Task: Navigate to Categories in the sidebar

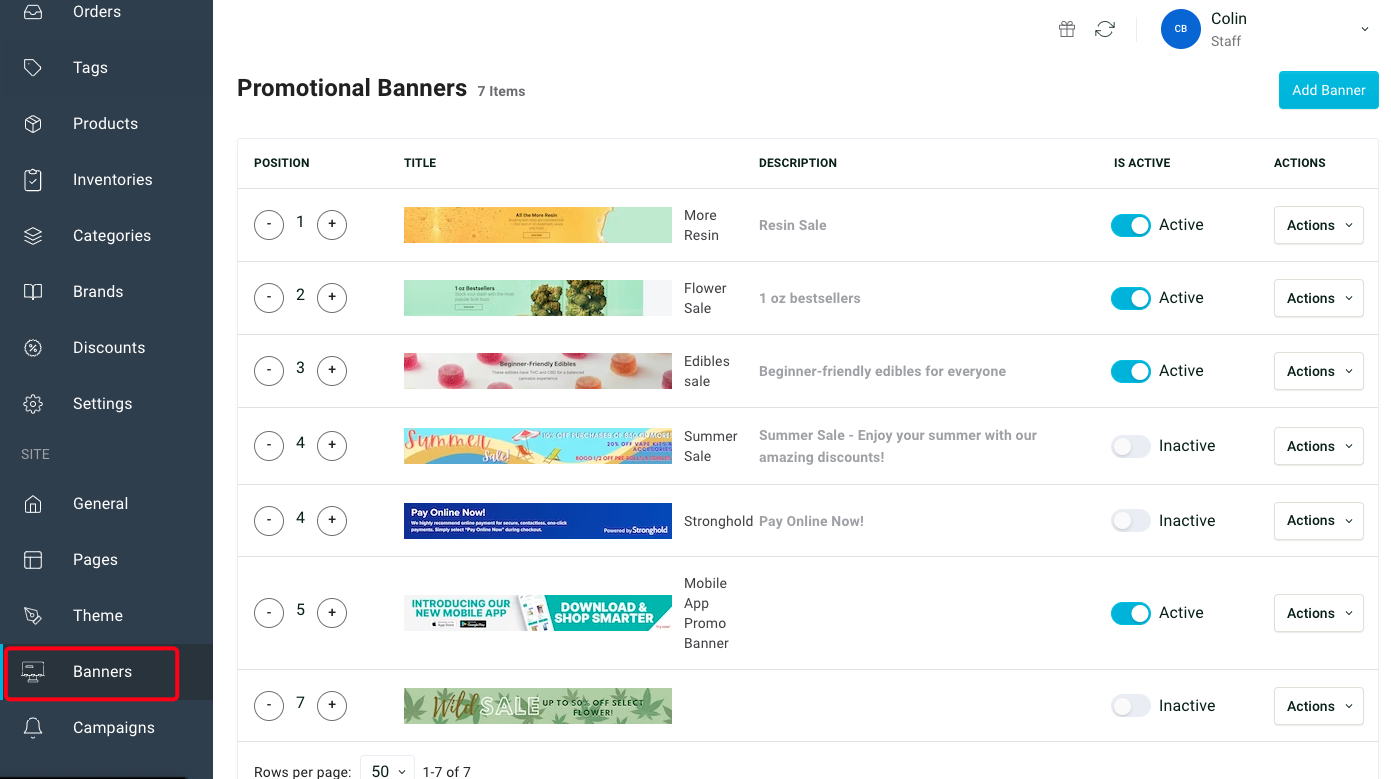Action: 111,236
